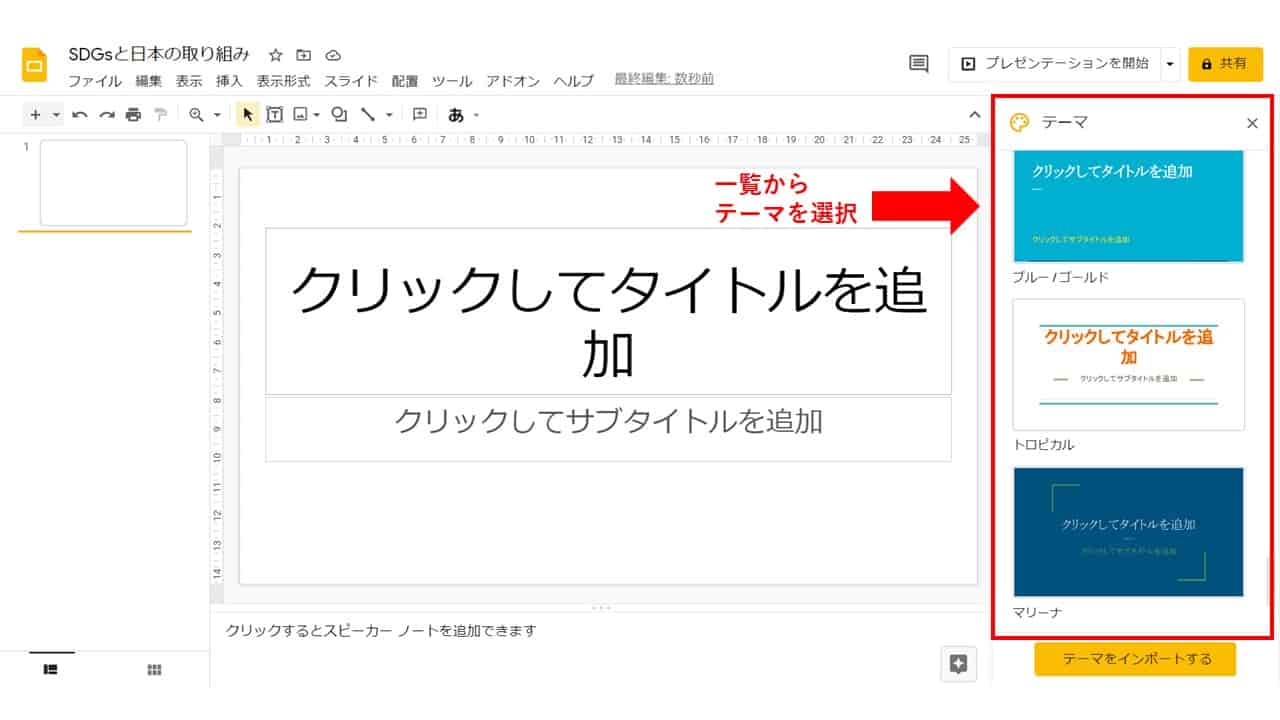Open presentation start options dropdown
This screenshot has height=720, width=1280.
click(1170, 64)
